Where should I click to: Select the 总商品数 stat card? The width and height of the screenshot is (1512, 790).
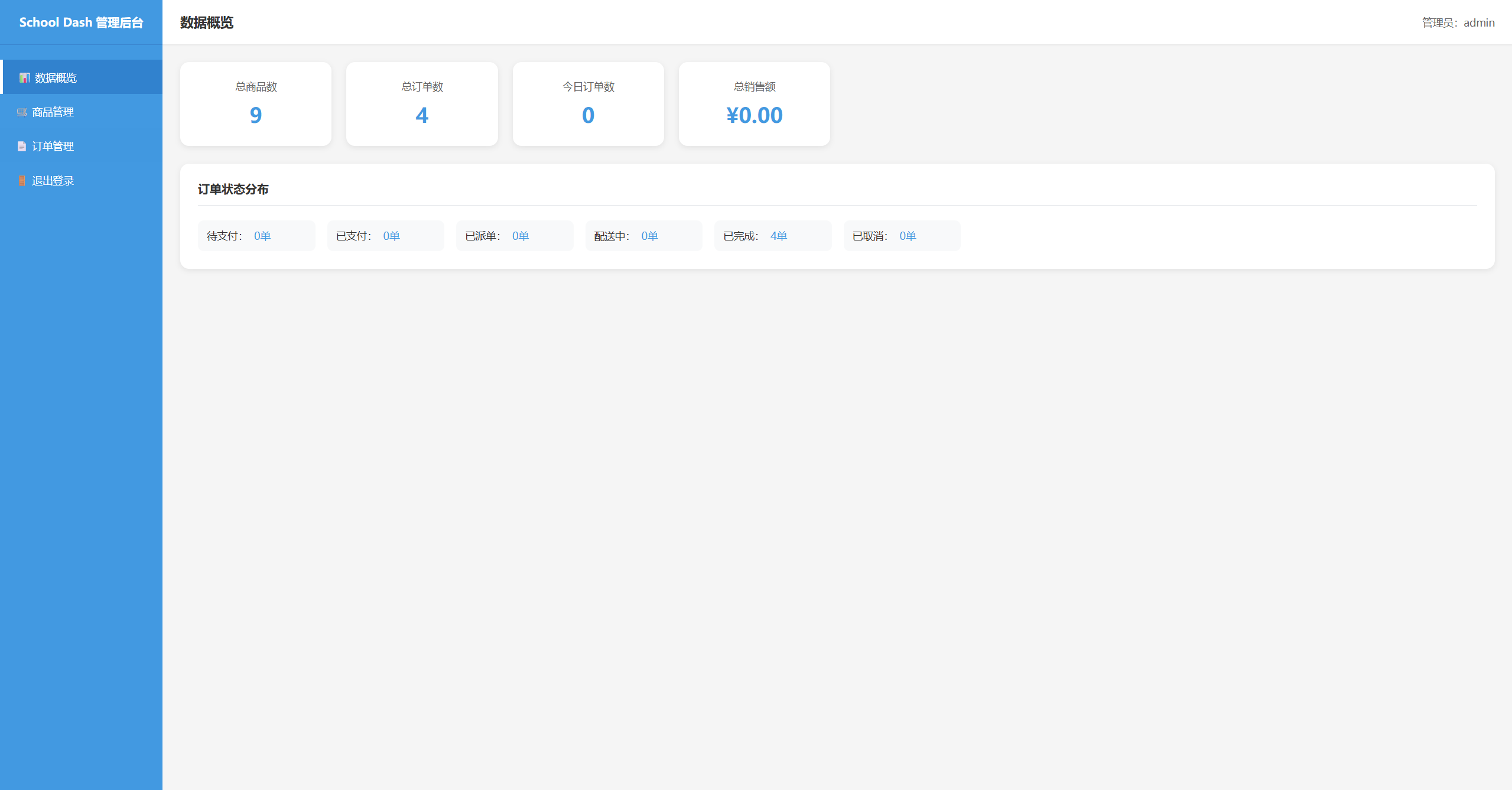pos(256,104)
